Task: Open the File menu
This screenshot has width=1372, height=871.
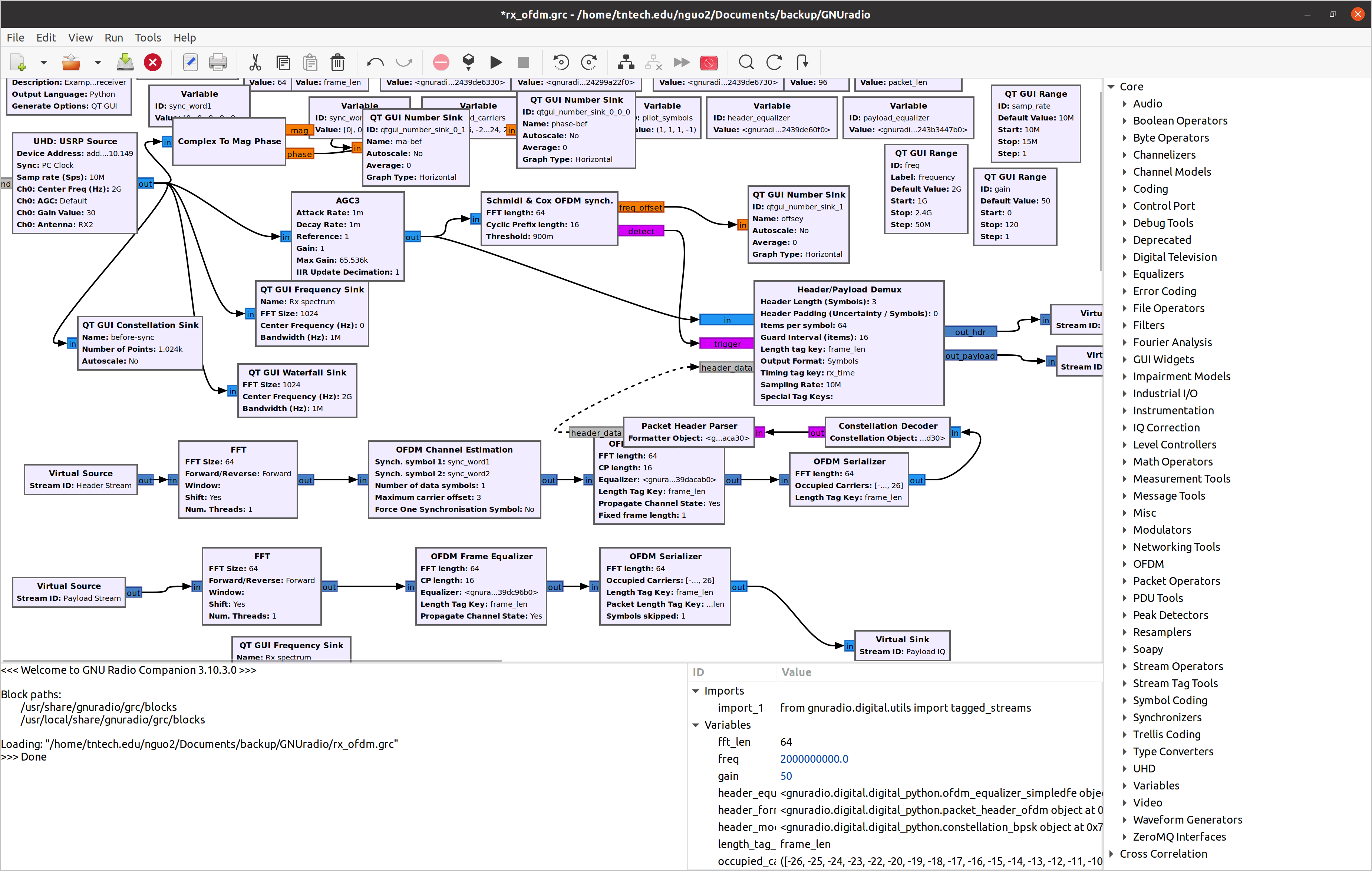Action: (x=15, y=37)
